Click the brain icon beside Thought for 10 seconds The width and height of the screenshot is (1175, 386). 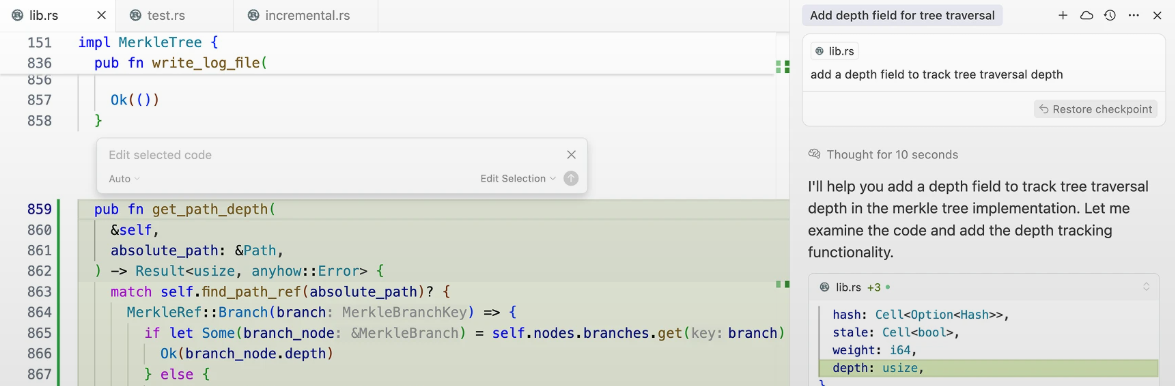[815, 155]
